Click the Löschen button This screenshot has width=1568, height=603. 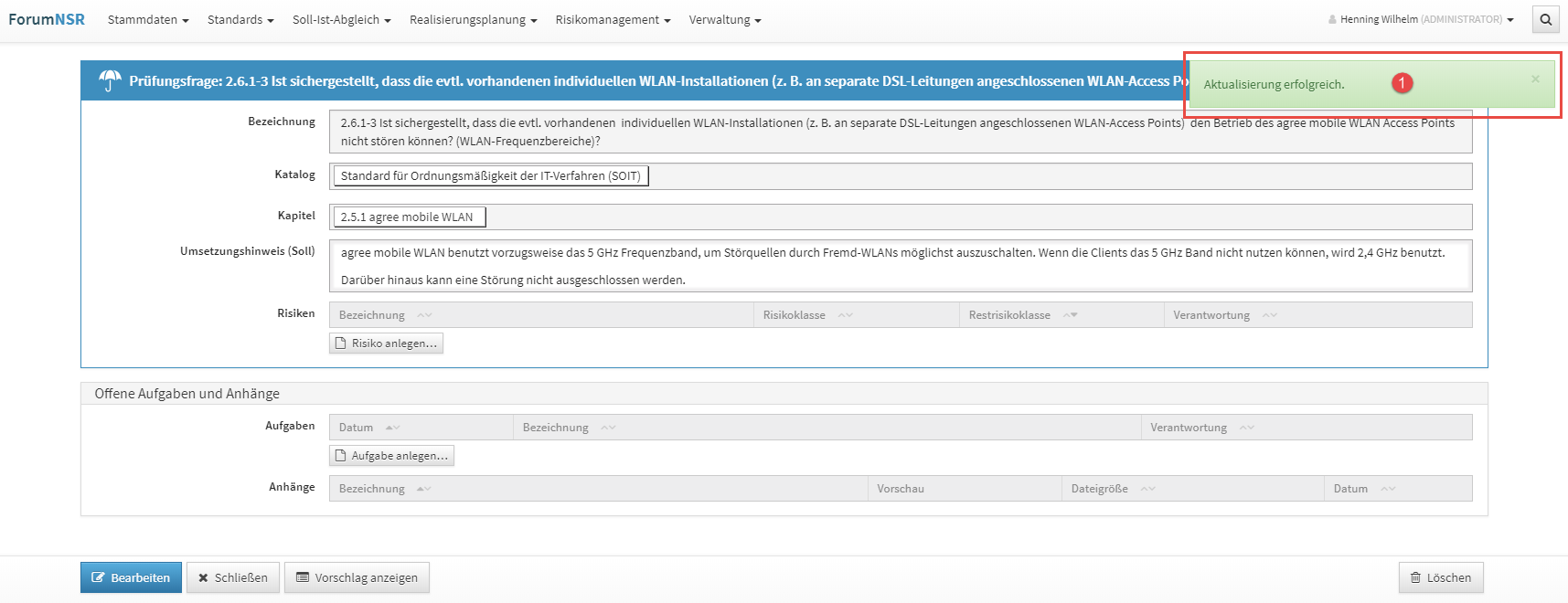pos(1441,577)
